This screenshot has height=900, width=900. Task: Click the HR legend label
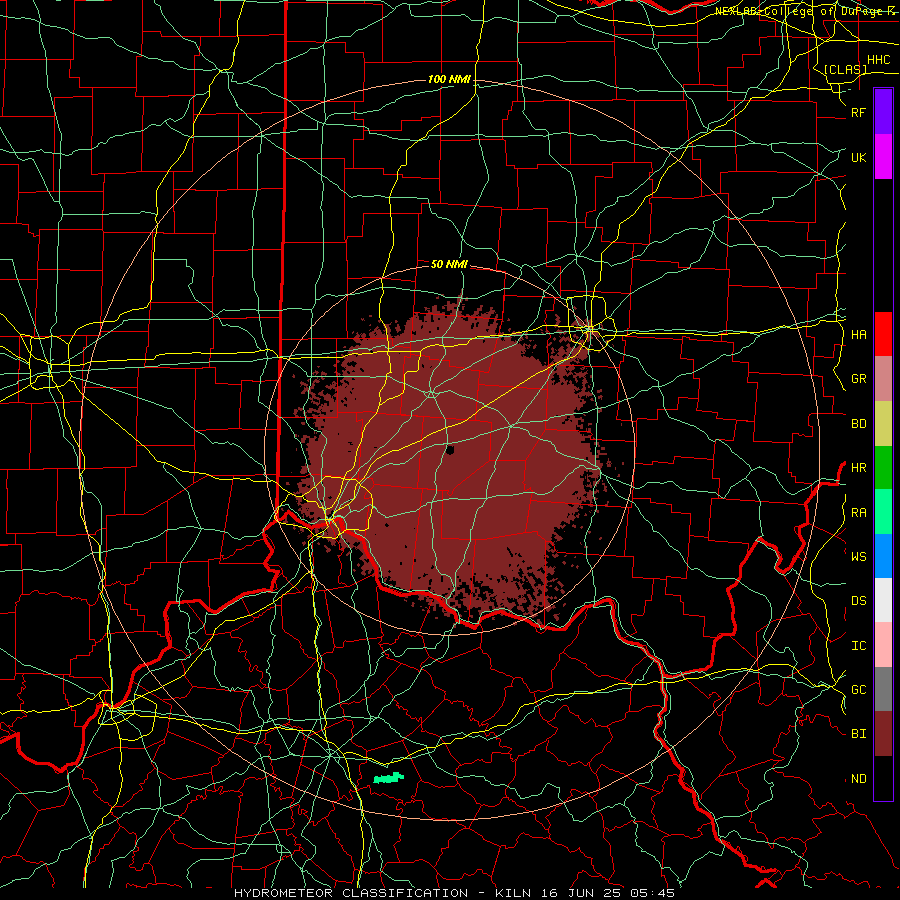tap(858, 468)
